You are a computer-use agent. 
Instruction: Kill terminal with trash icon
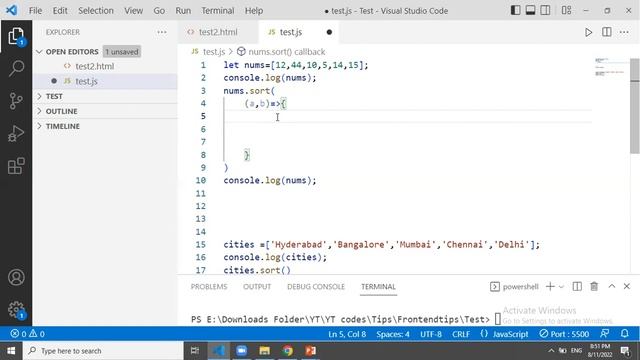click(594, 287)
